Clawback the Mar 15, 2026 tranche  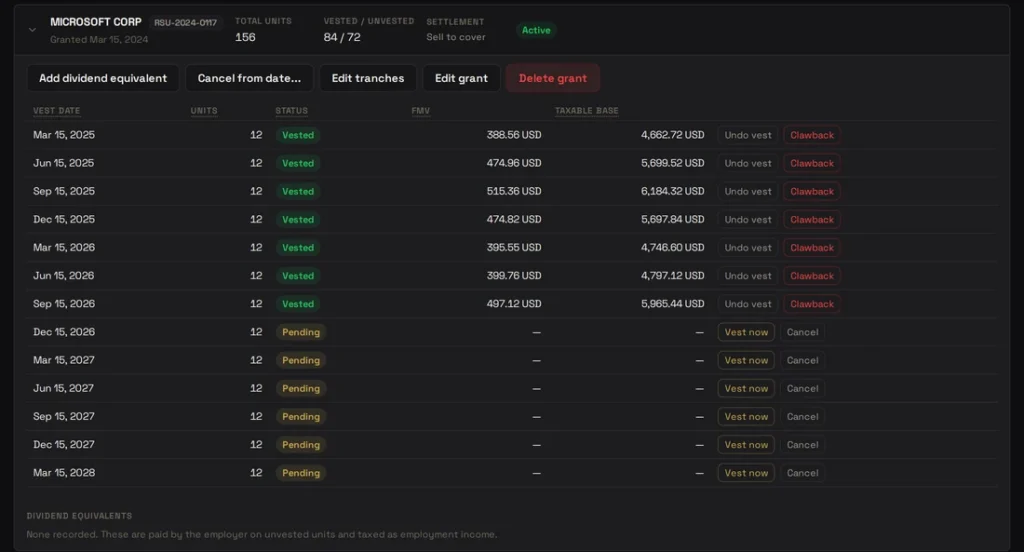pyautogui.click(x=812, y=248)
